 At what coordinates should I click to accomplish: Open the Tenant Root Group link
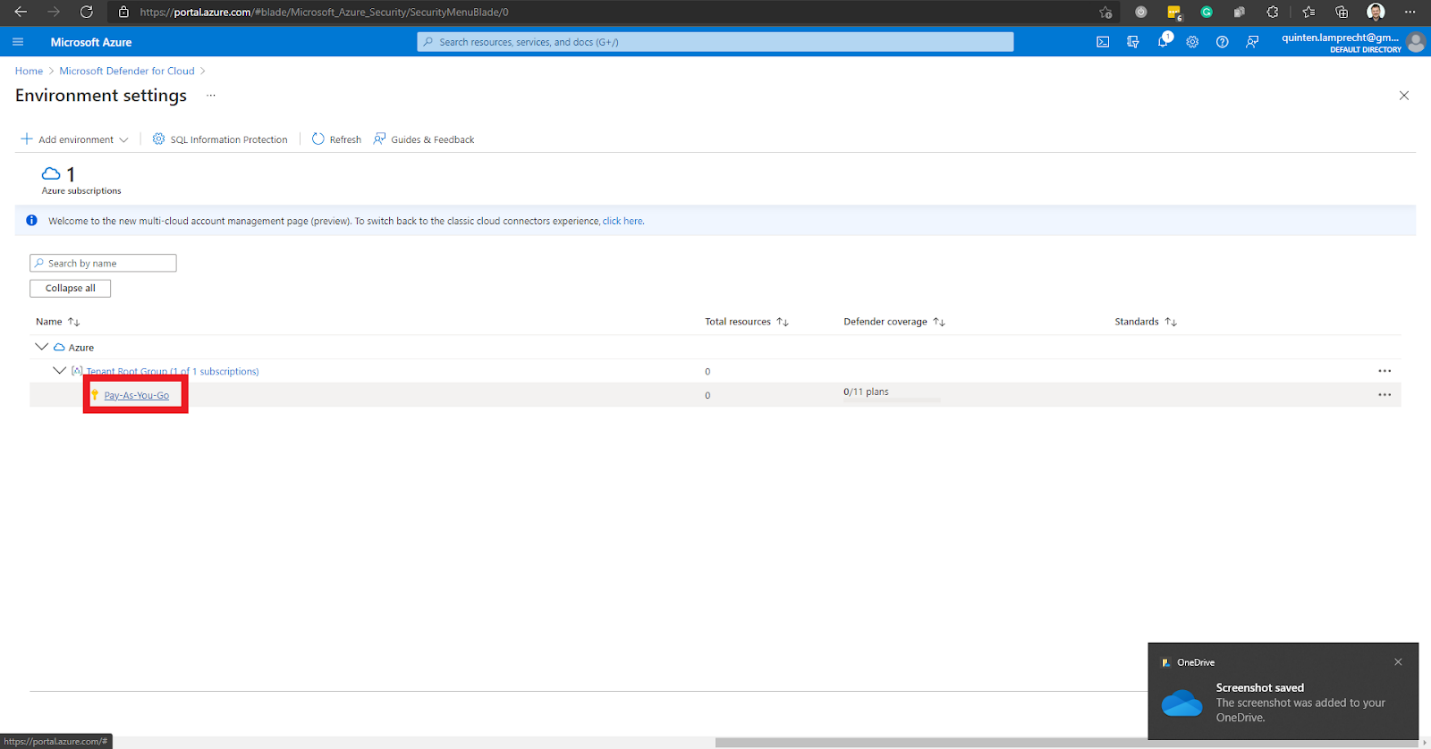pos(172,371)
